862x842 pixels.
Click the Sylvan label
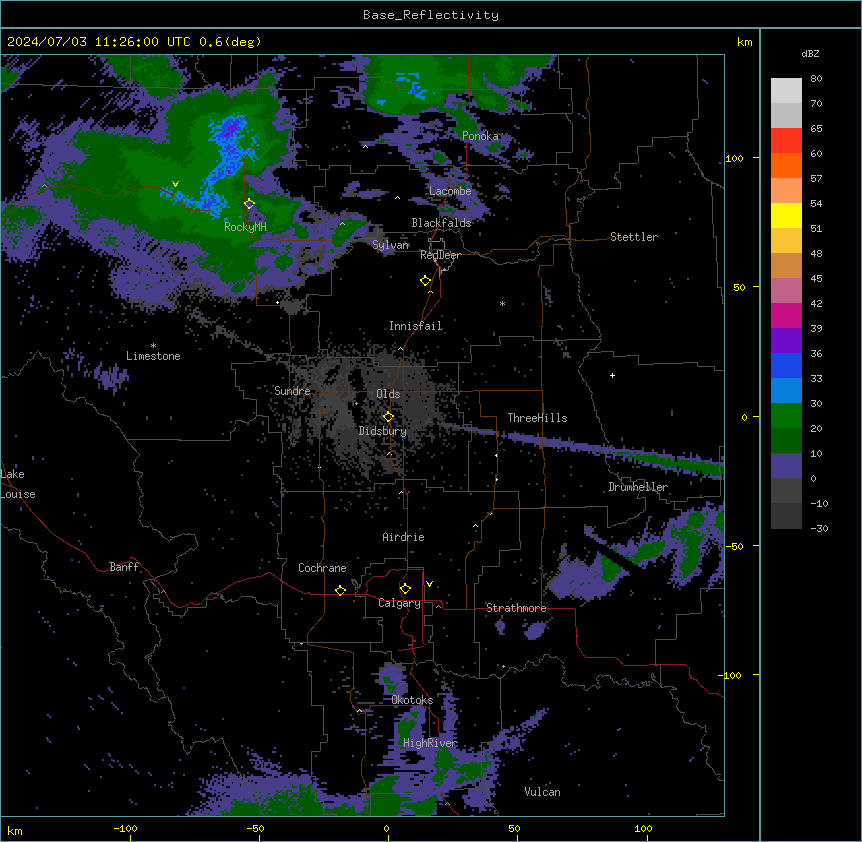(x=390, y=245)
